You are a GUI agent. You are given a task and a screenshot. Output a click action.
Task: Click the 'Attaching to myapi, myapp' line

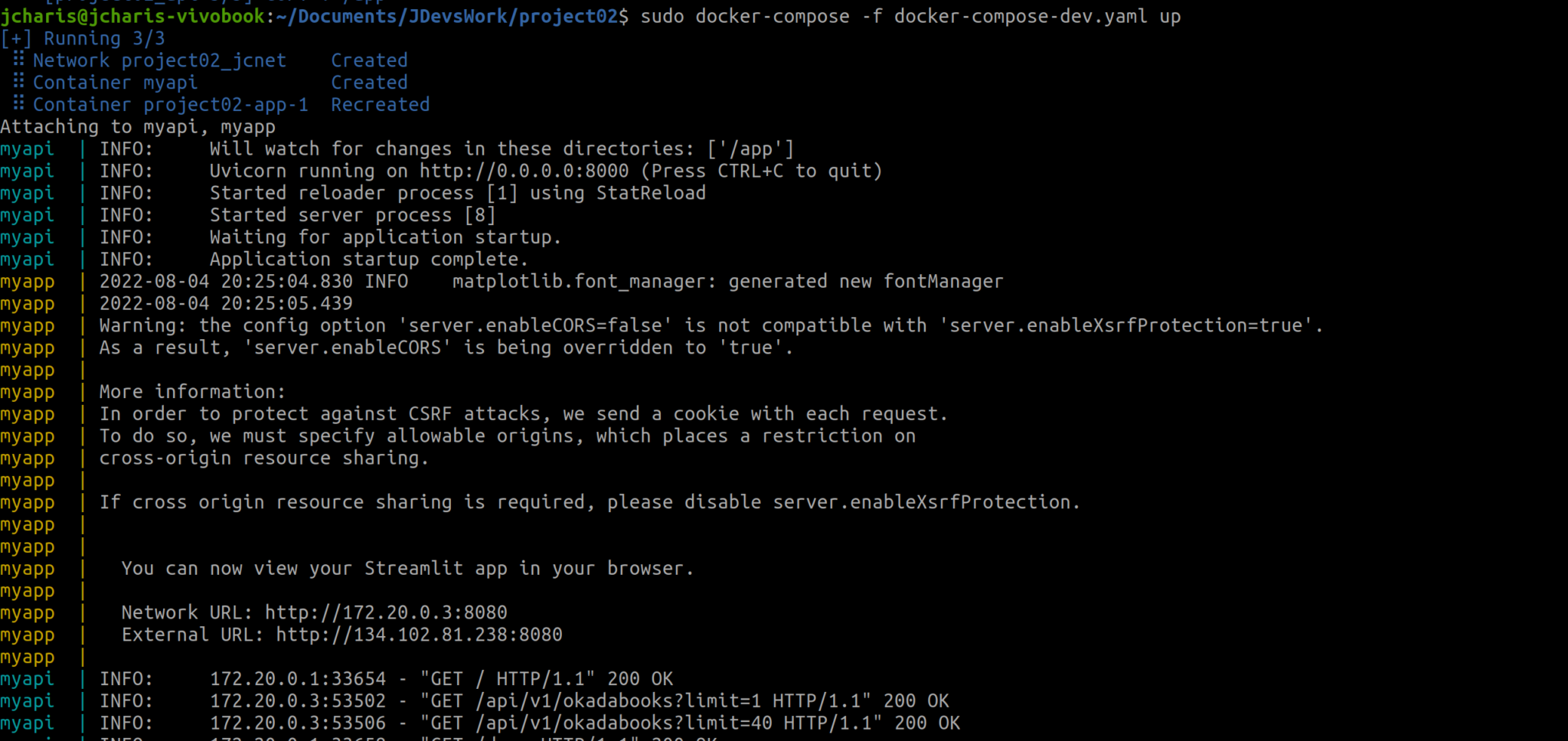138,126
